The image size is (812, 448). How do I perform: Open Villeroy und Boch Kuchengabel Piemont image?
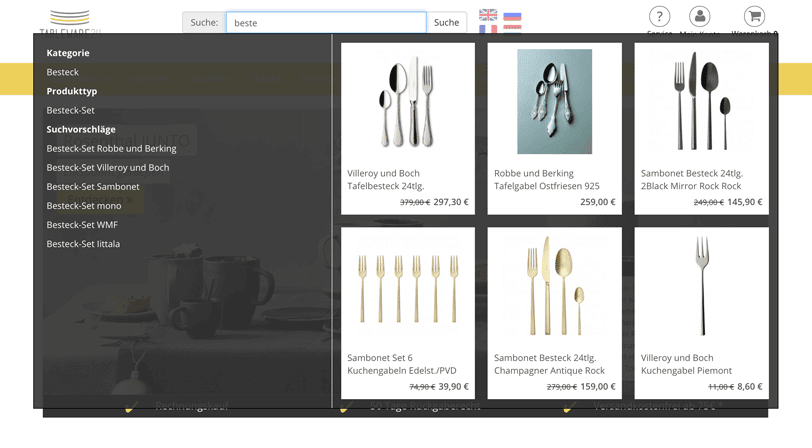coord(702,286)
